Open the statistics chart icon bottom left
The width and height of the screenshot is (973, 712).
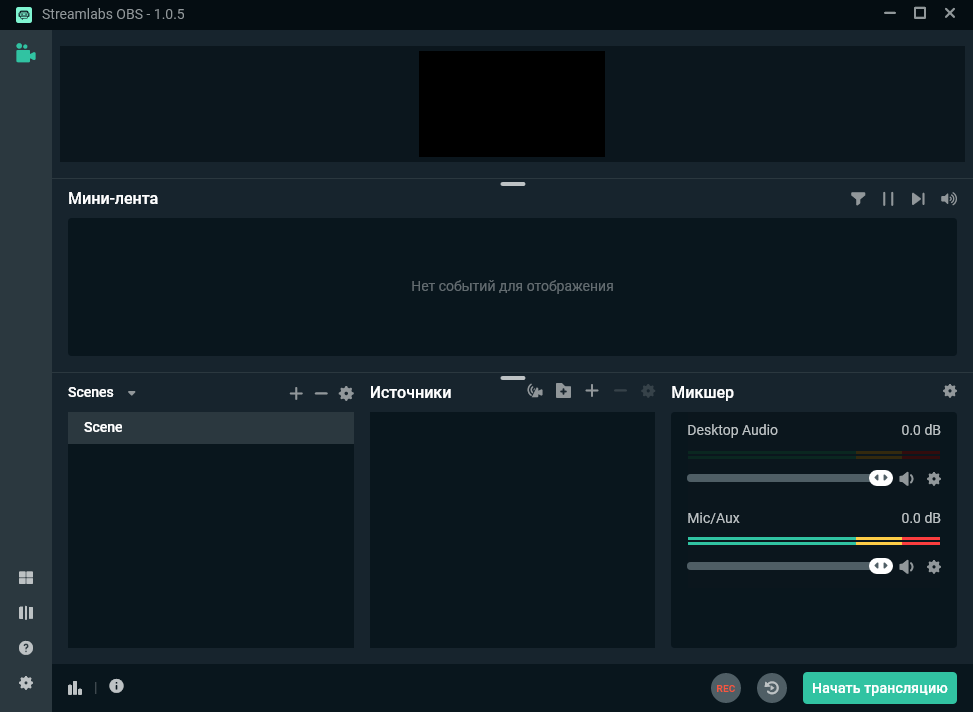pos(75,687)
